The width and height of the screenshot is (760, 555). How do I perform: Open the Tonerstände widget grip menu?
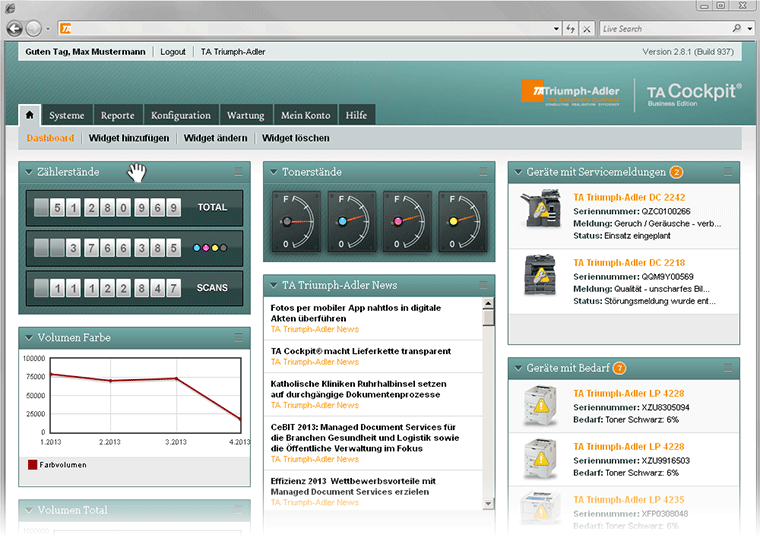pyautogui.click(x=483, y=172)
